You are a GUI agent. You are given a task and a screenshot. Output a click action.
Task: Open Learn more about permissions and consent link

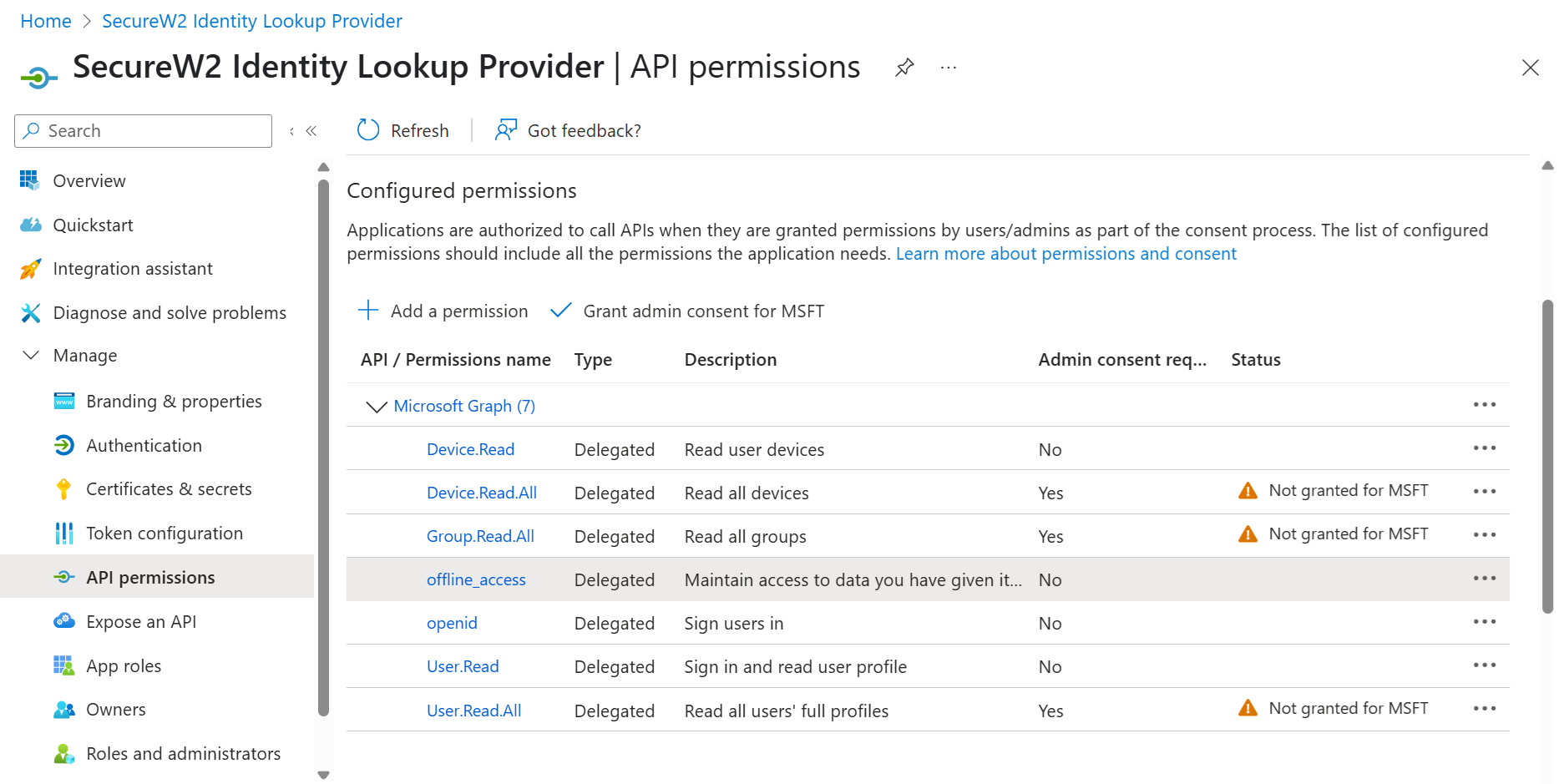1065,254
